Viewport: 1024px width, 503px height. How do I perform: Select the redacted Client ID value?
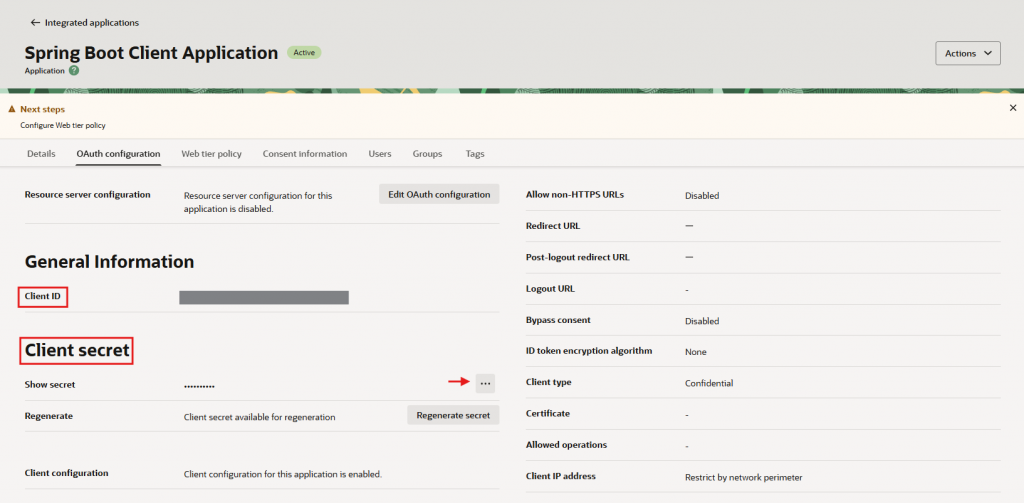(x=264, y=298)
